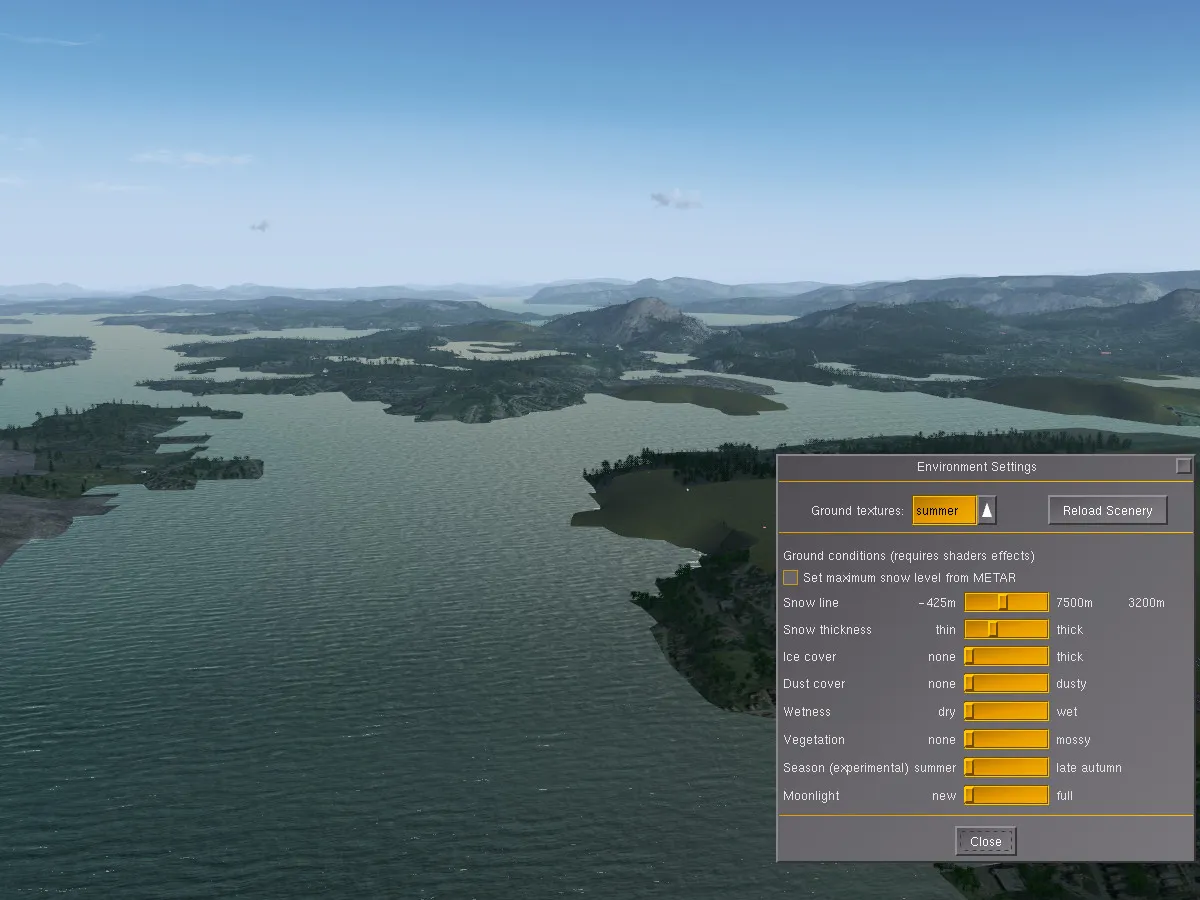
Task: Click the mossy end of Vegetation slider track
Action: point(1042,740)
